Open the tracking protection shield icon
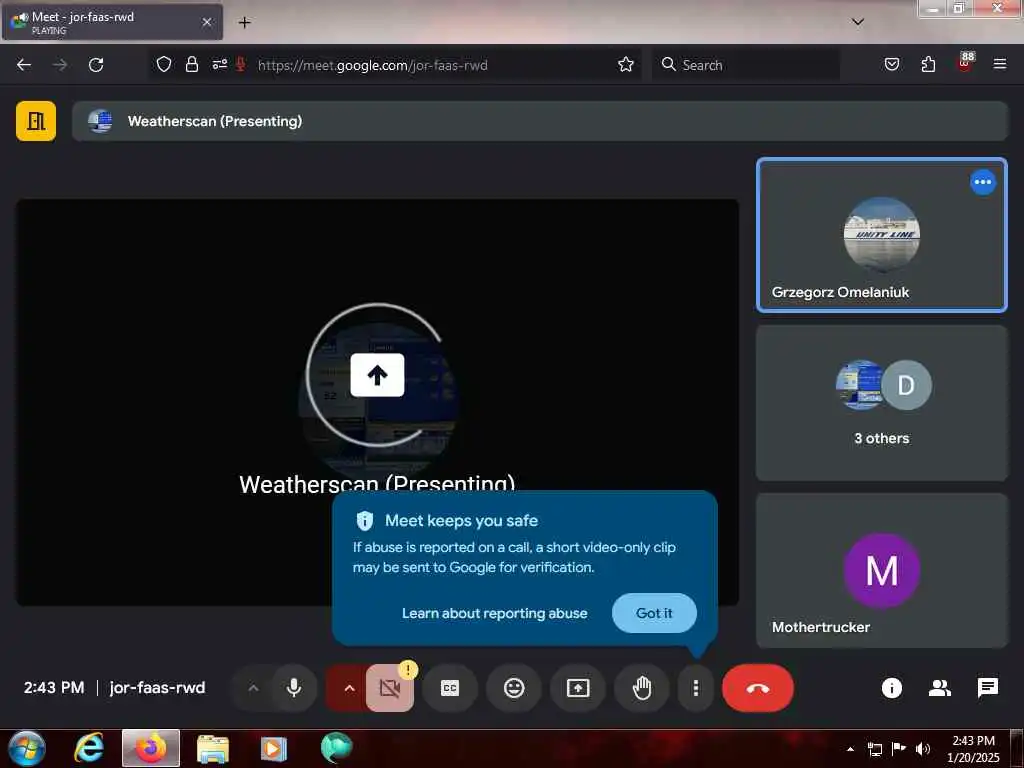 pyautogui.click(x=164, y=64)
